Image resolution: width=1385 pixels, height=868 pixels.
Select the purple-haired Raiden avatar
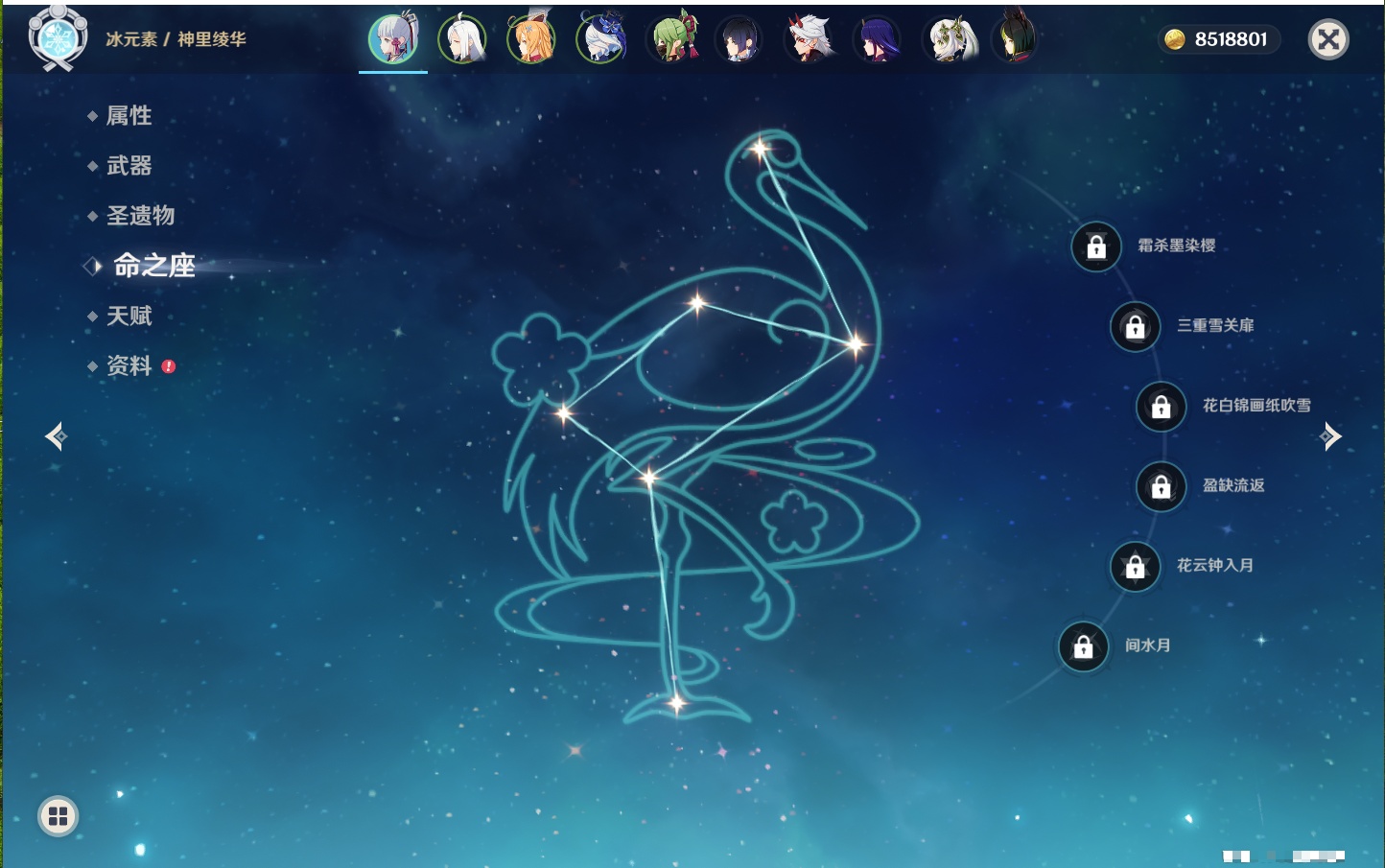point(877,39)
